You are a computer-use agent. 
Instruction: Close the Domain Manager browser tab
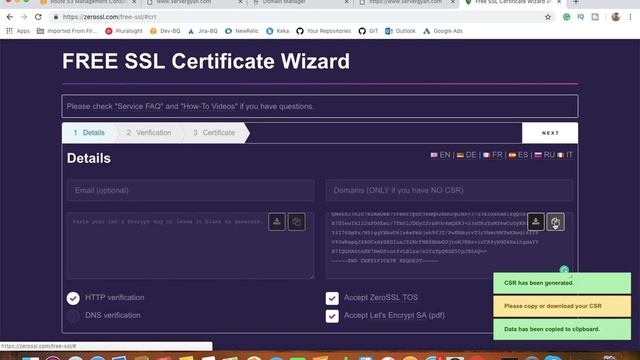coord(347,2)
